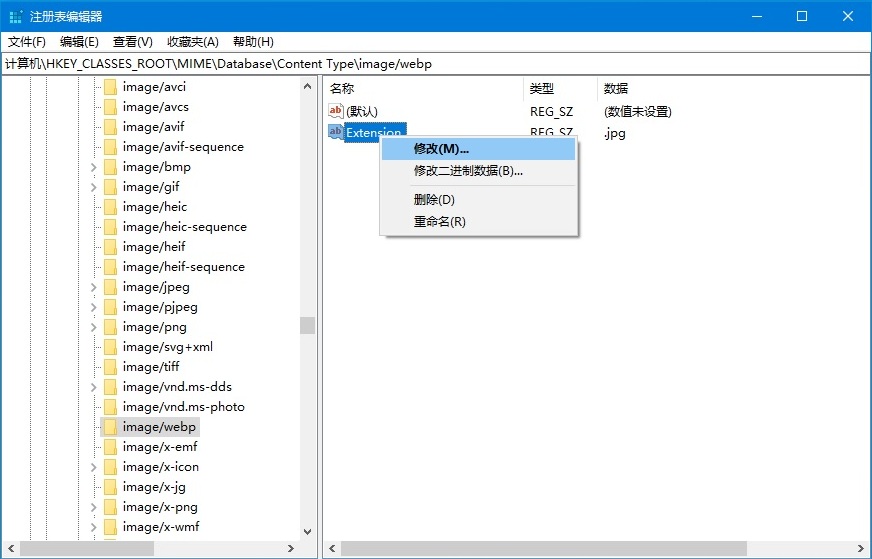Click the .jpg data value
The image size is (872, 559).
pos(615,133)
